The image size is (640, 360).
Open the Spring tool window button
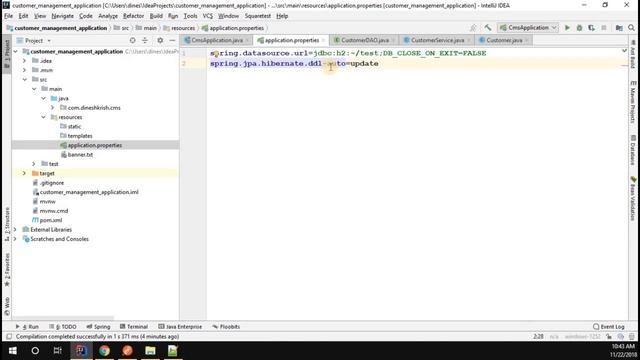(98, 327)
